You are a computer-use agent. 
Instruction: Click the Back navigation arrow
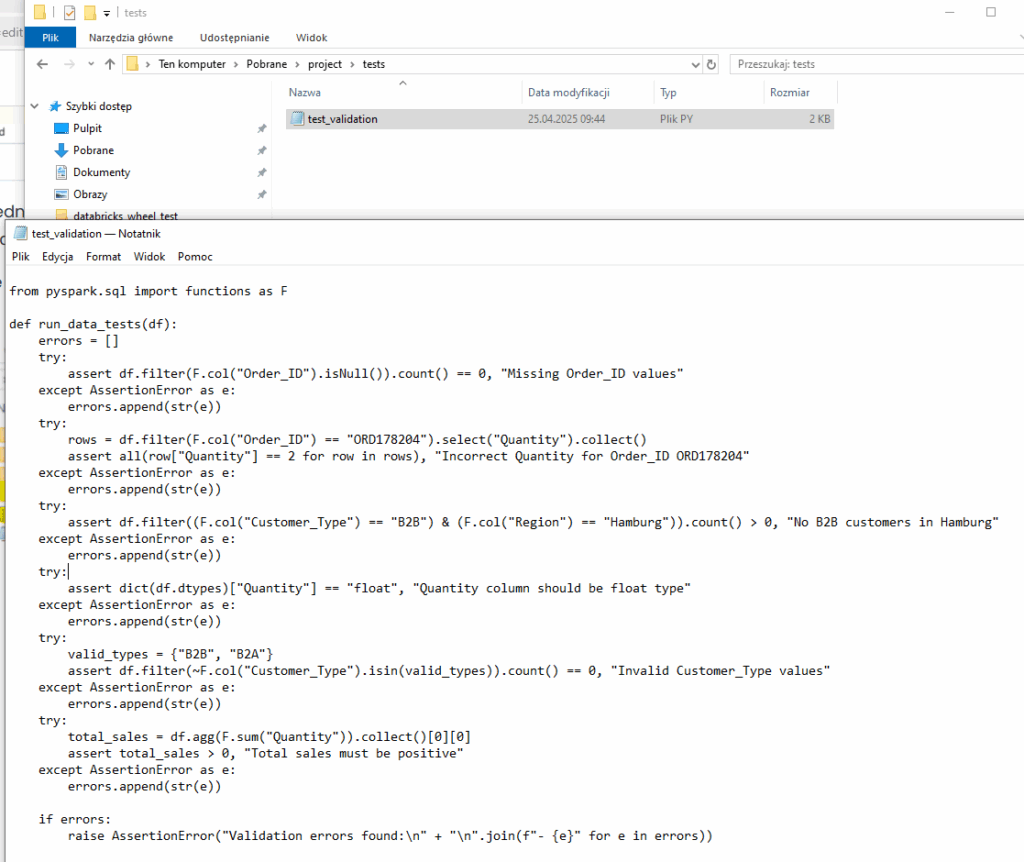click(x=42, y=64)
